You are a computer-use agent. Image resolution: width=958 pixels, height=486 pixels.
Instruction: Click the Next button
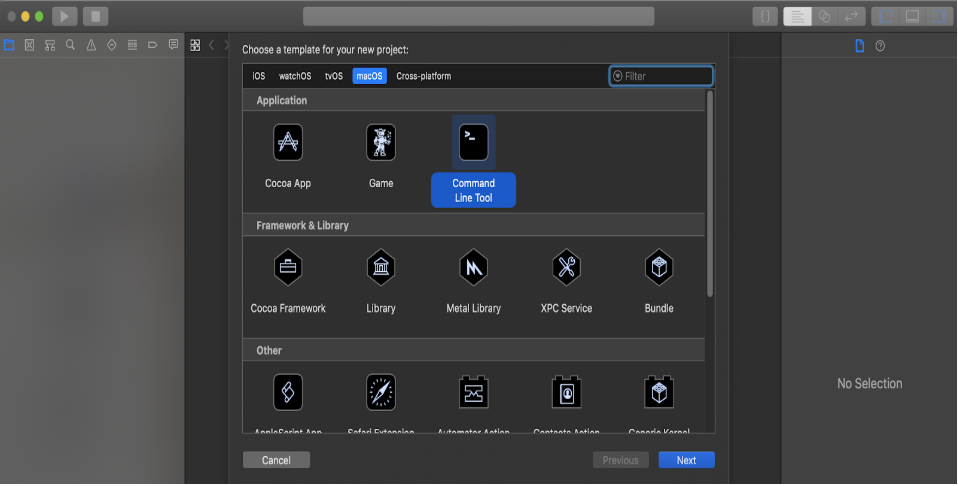coord(686,460)
